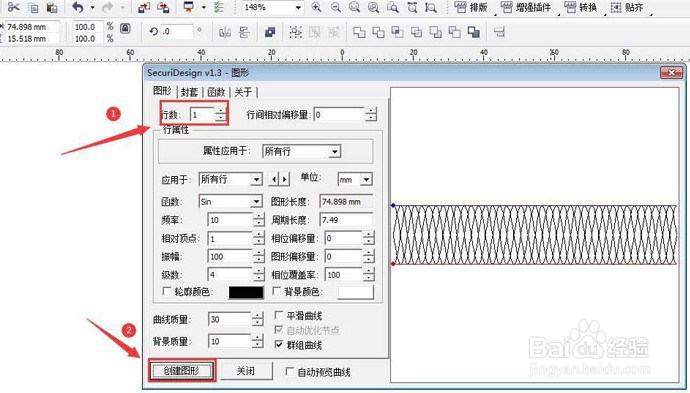
Task: Toggle the 背景颜色 checkbox
Action: coord(276,291)
